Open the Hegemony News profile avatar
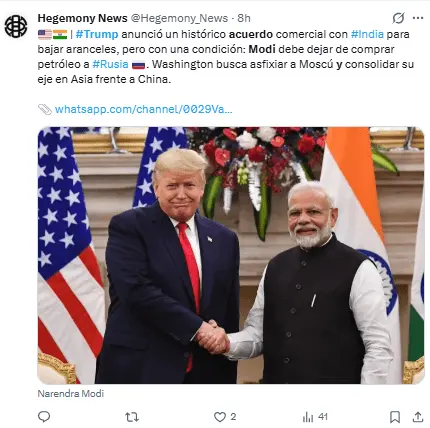This screenshot has height=428, width=430. pos(16,26)
